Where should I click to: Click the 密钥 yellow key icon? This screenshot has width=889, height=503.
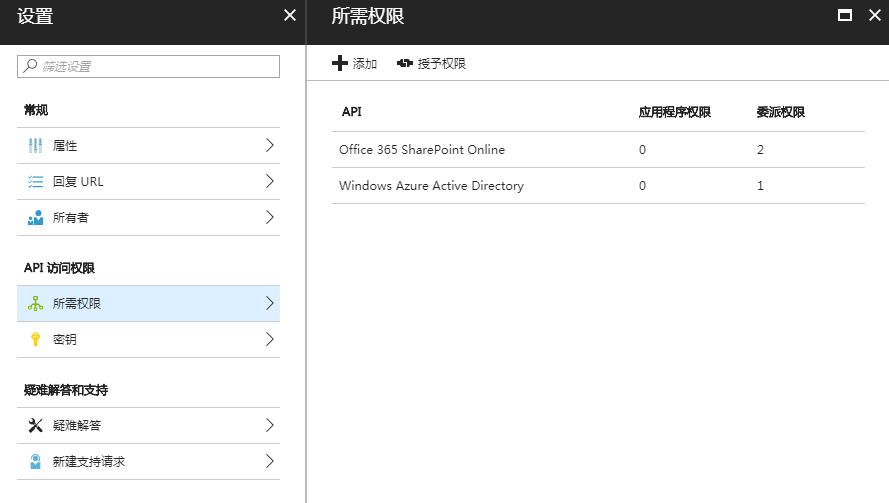pyautogui.click(x=35, y=339)
